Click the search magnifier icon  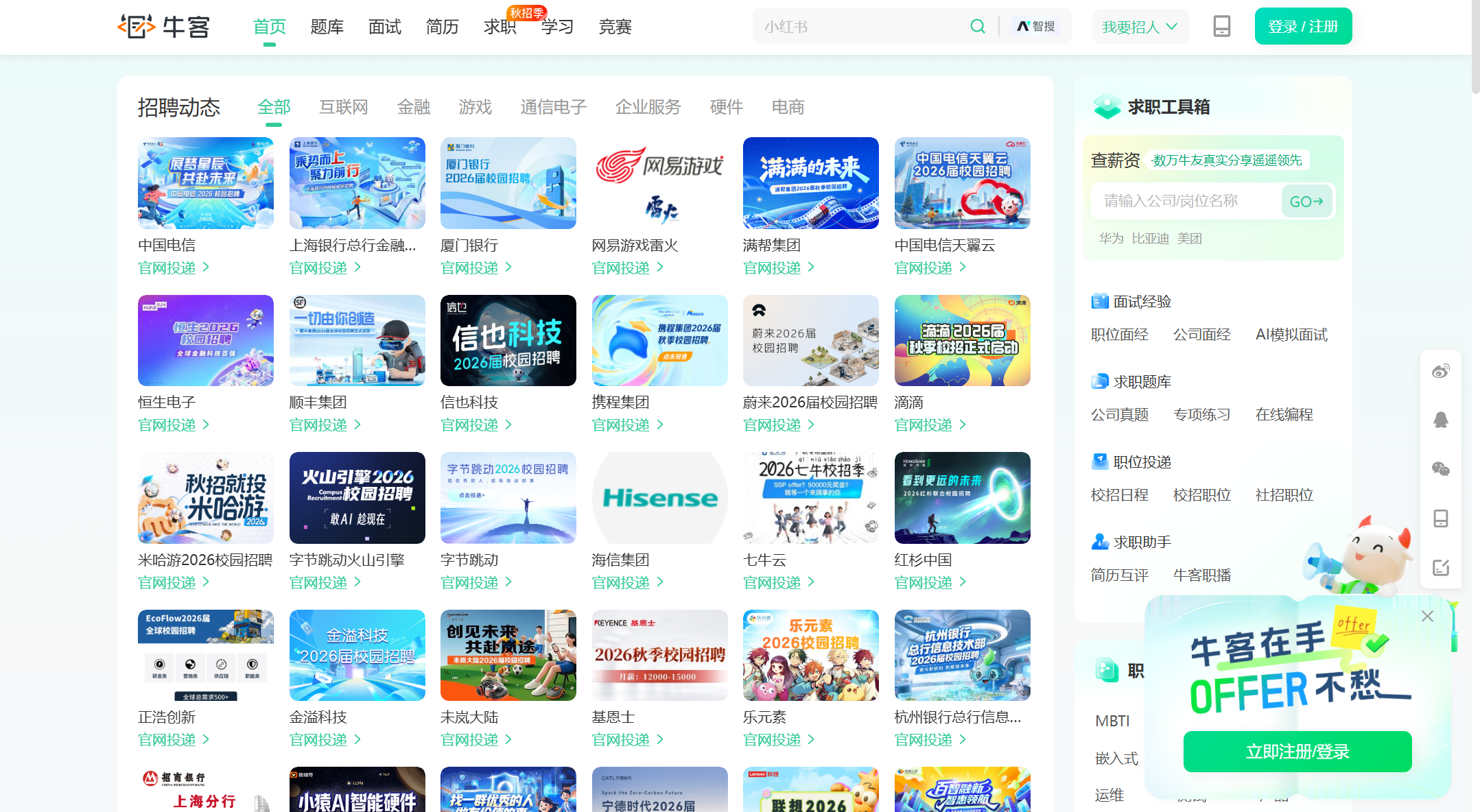978,26
